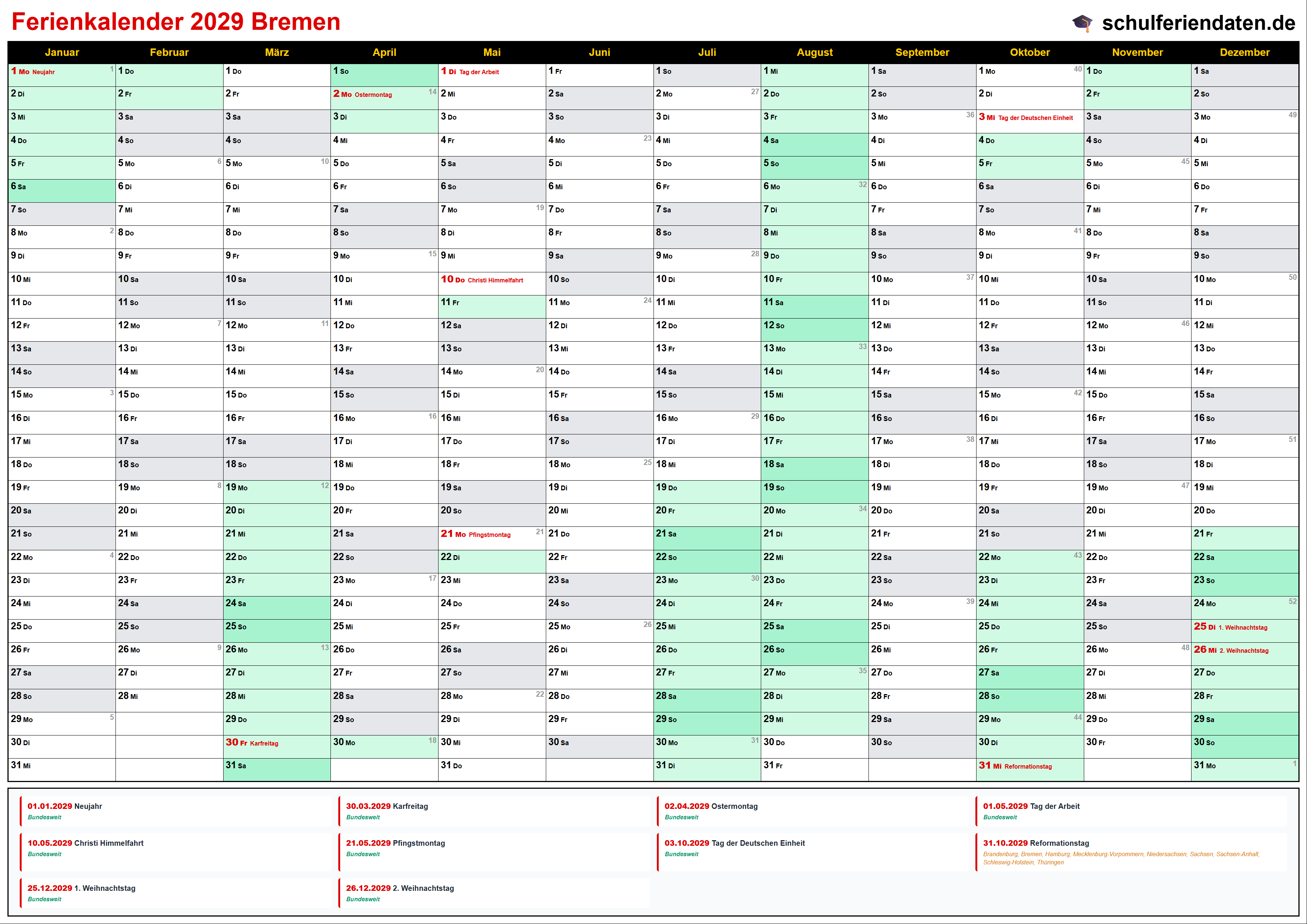Click the 2 Mo Ostermontag cell in April

[384, 95]
